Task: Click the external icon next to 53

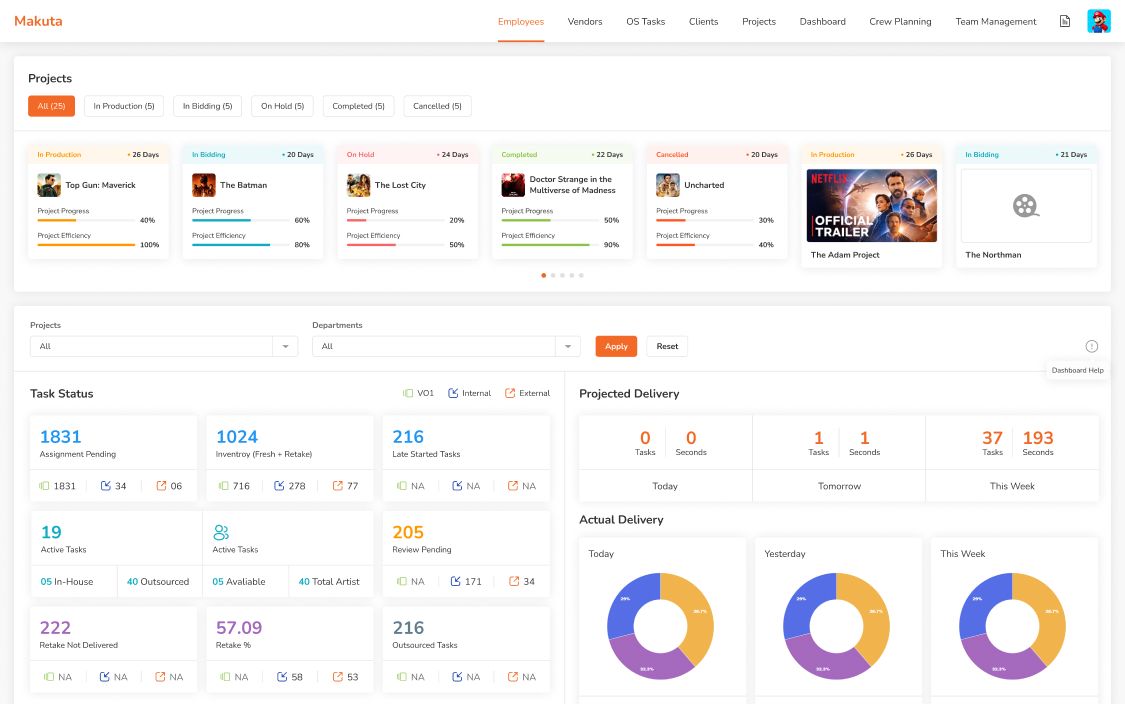Action: pyautogui.click(x=337, y=677)
